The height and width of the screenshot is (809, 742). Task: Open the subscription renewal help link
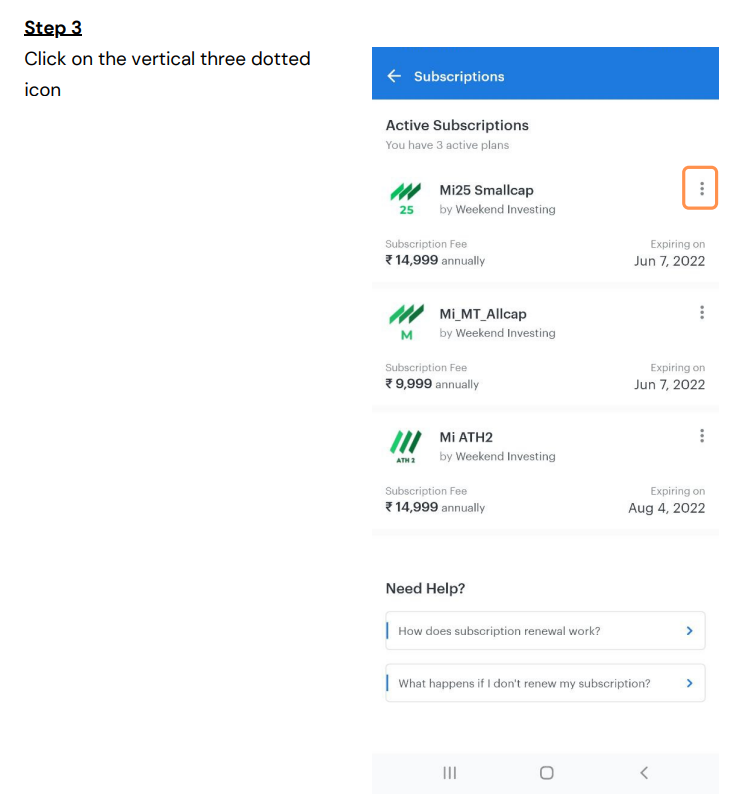[x=508, y=631]
